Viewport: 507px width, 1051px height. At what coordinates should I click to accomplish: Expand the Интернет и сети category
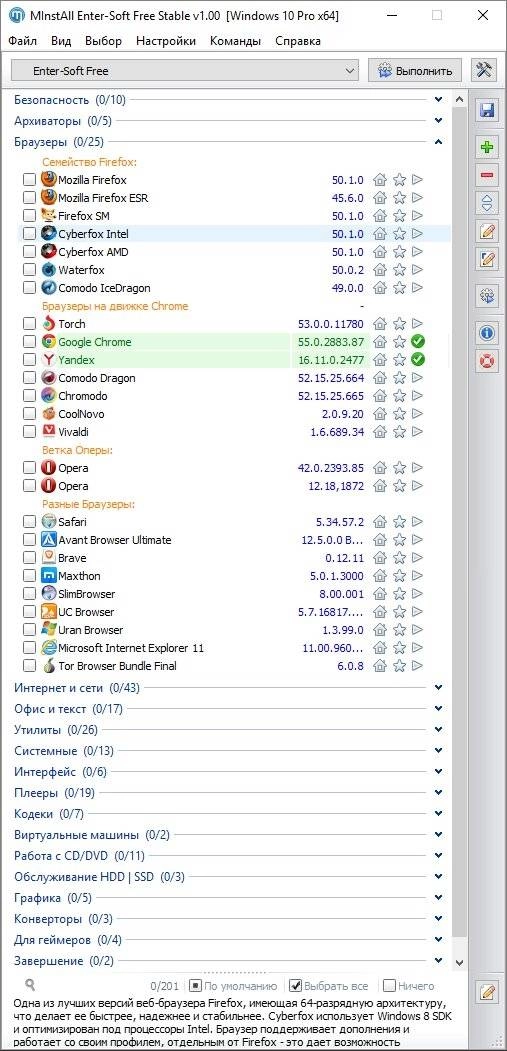(x=439, y=687)
